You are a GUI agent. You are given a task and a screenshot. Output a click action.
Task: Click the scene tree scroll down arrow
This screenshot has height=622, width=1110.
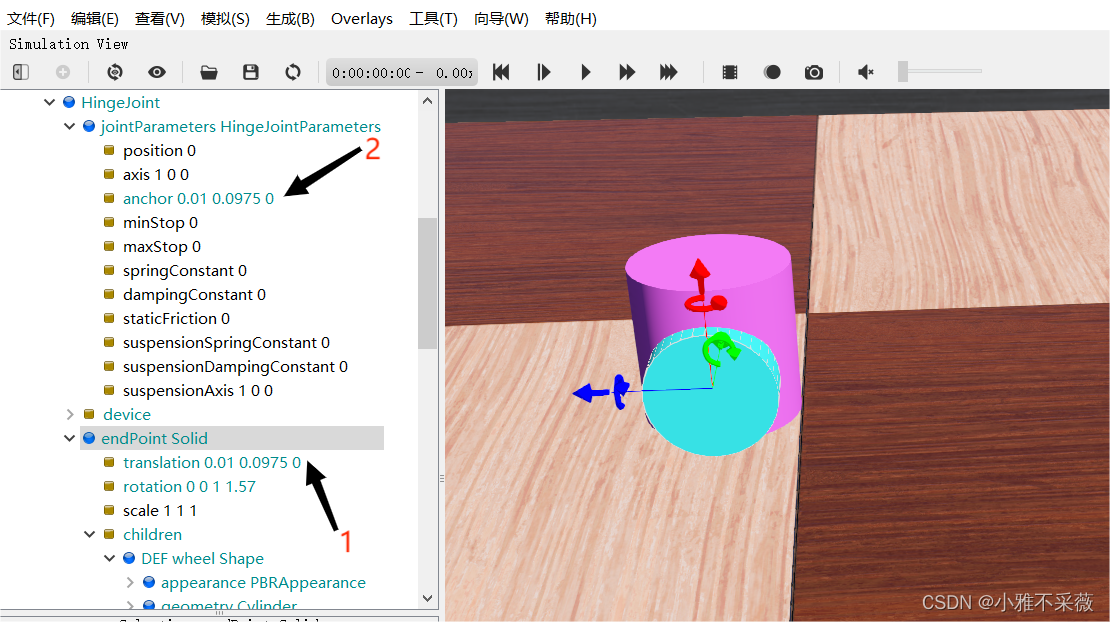pyautogui.click(x=428, y=598)
